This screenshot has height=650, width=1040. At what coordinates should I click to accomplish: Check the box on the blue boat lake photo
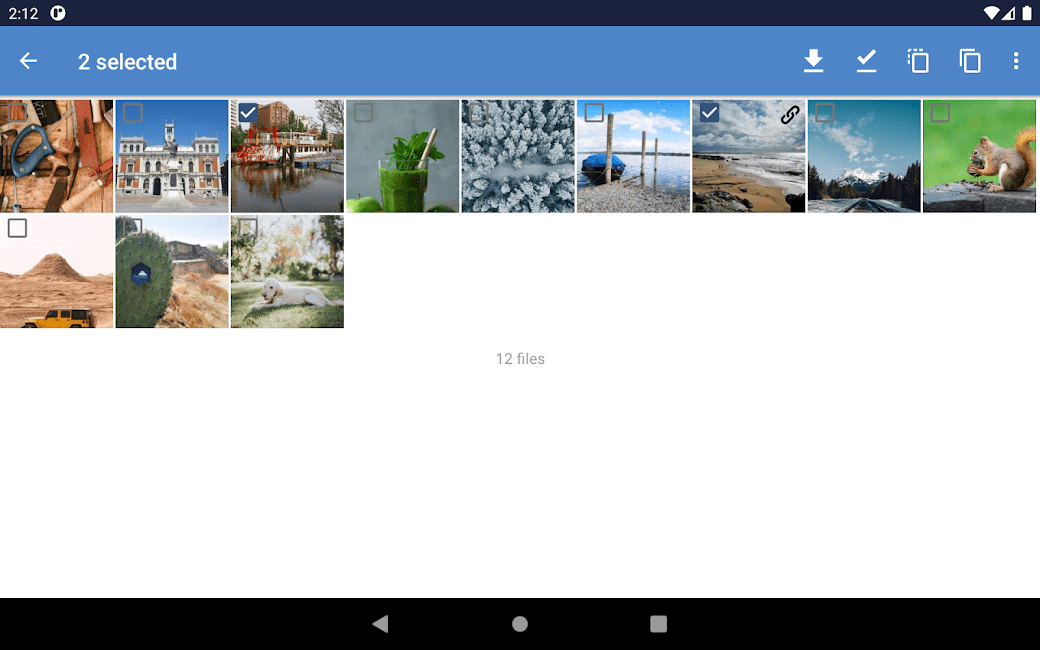tap(594, 113)
